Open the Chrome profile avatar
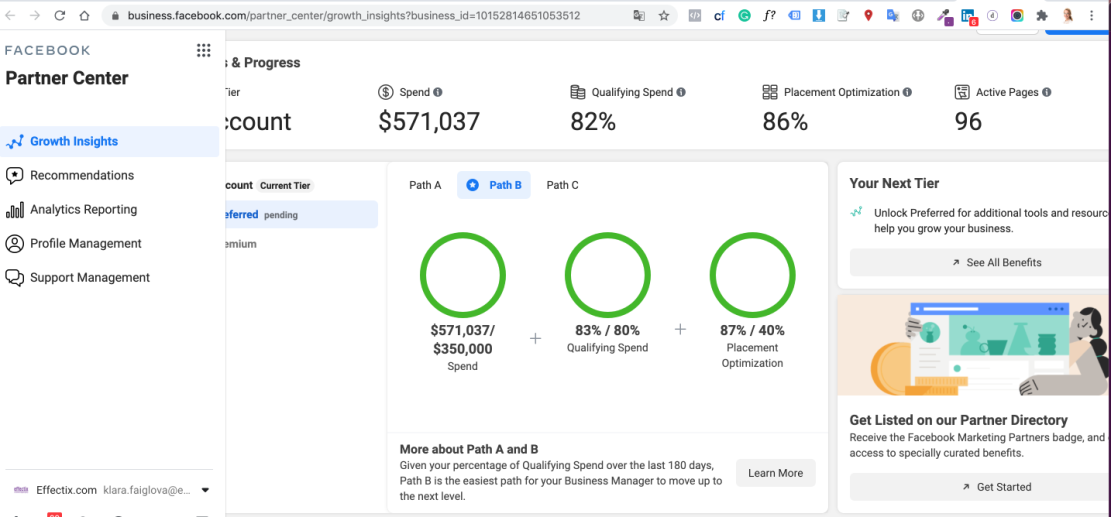Viewport: 1111px width, 517px height. click(x=1067, y=16)
